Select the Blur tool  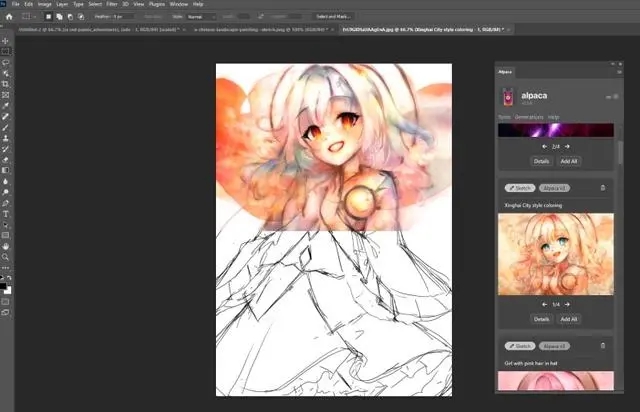[5, 181]
